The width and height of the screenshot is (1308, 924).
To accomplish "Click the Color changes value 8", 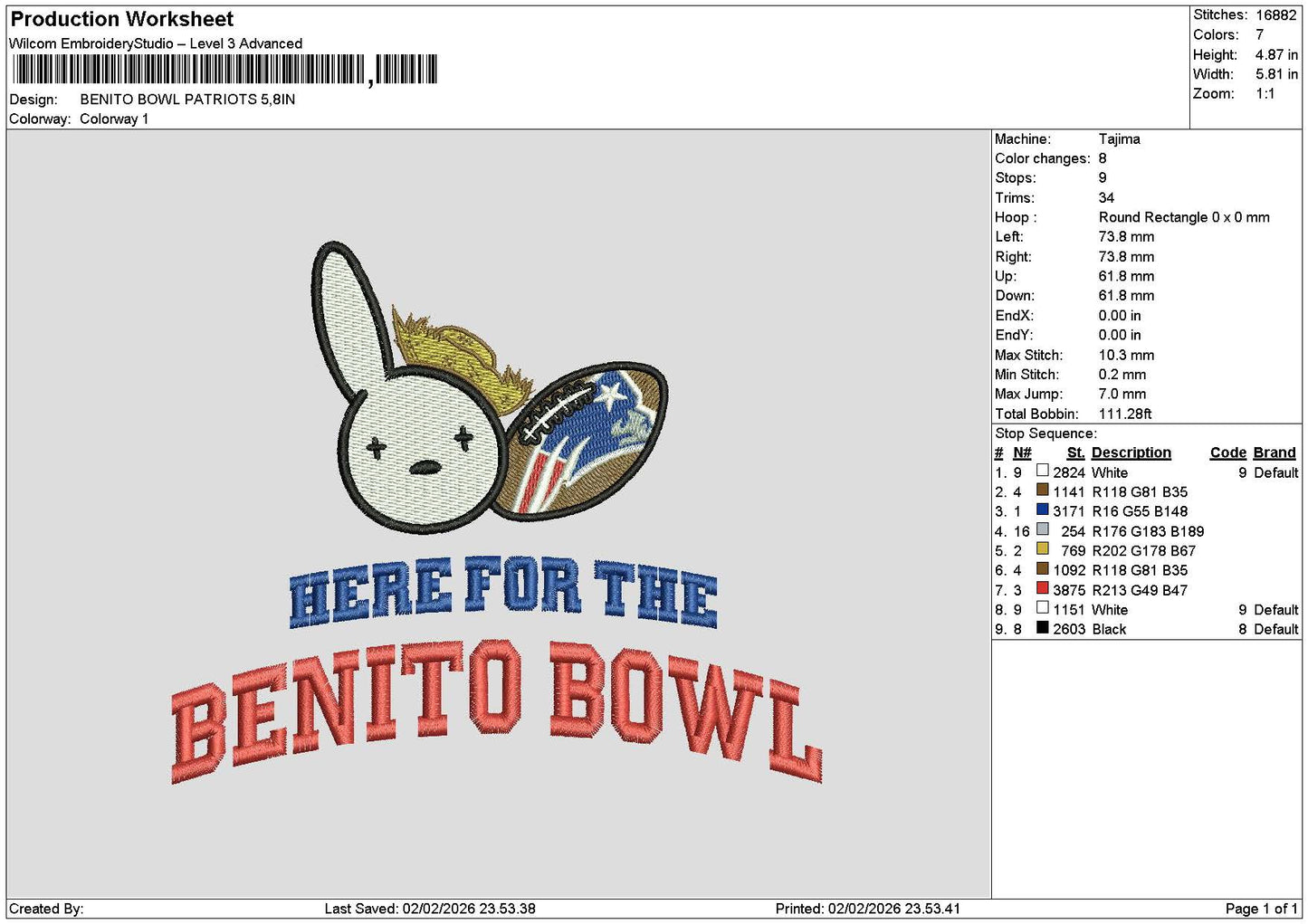I will coord(1103,158).
